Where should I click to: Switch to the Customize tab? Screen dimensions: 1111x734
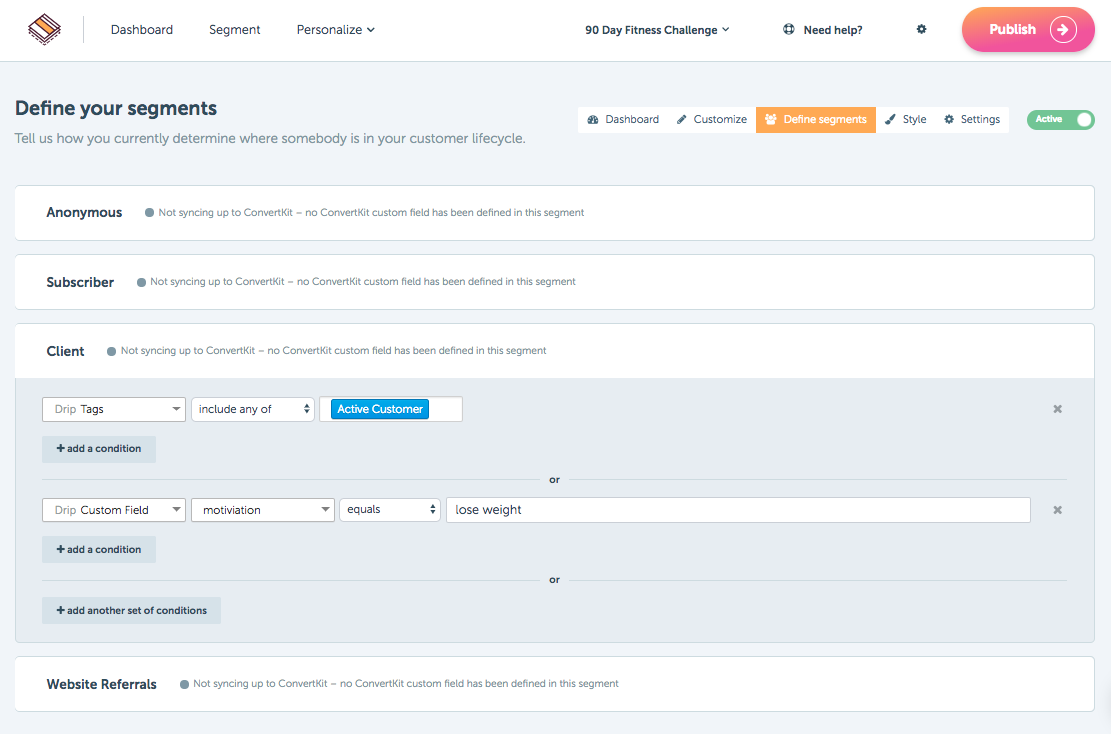click(x=711, y=120)
